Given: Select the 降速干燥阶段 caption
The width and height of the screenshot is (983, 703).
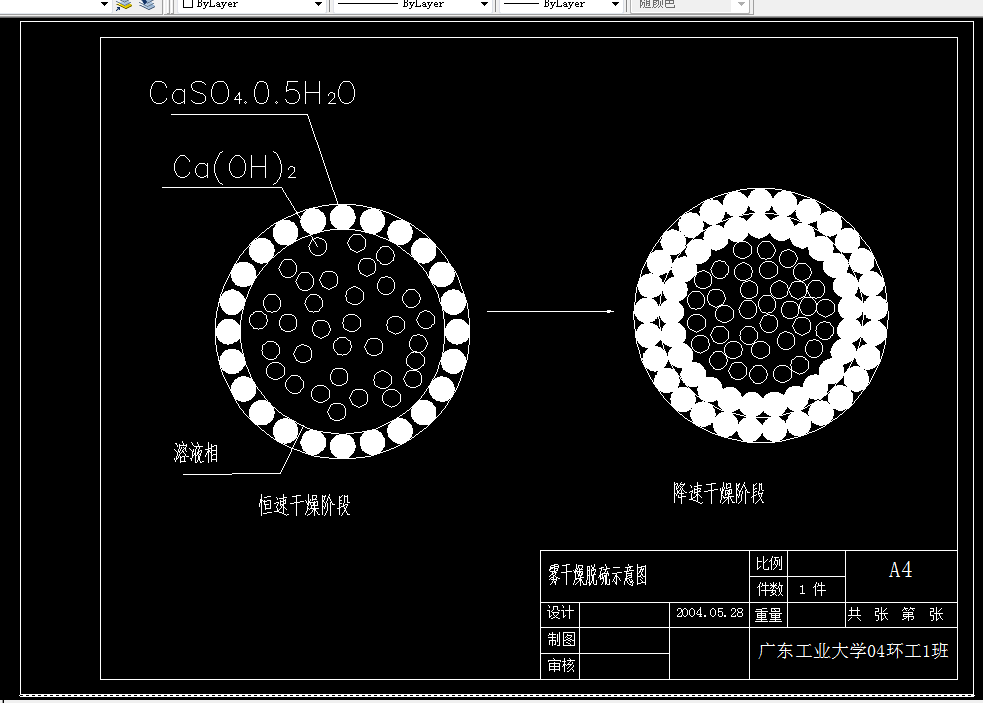Looking at the screenshot, I should coord(718,493).
